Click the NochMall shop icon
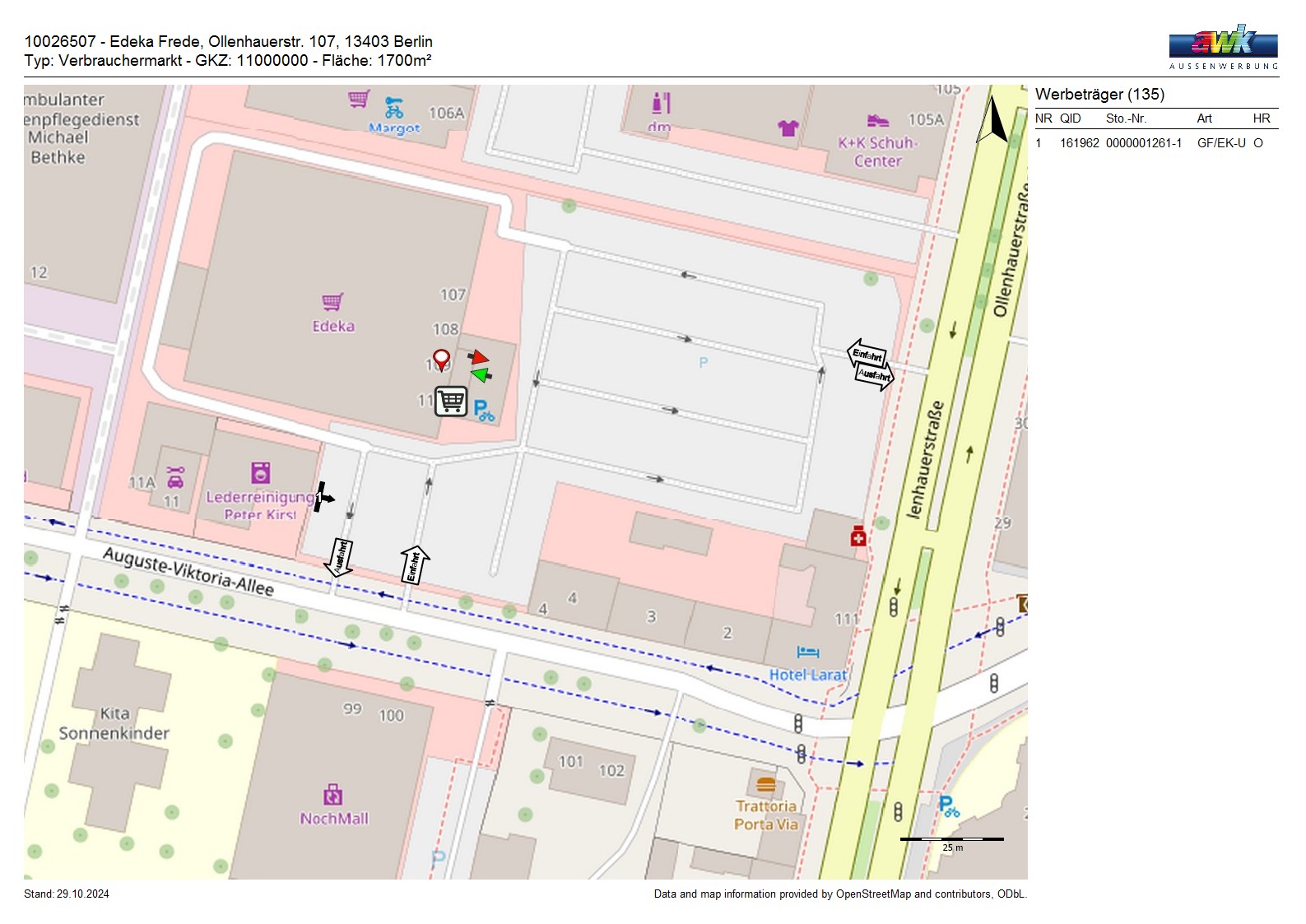The height and width of the screenshot is (924, 1306). pos(332,795)
